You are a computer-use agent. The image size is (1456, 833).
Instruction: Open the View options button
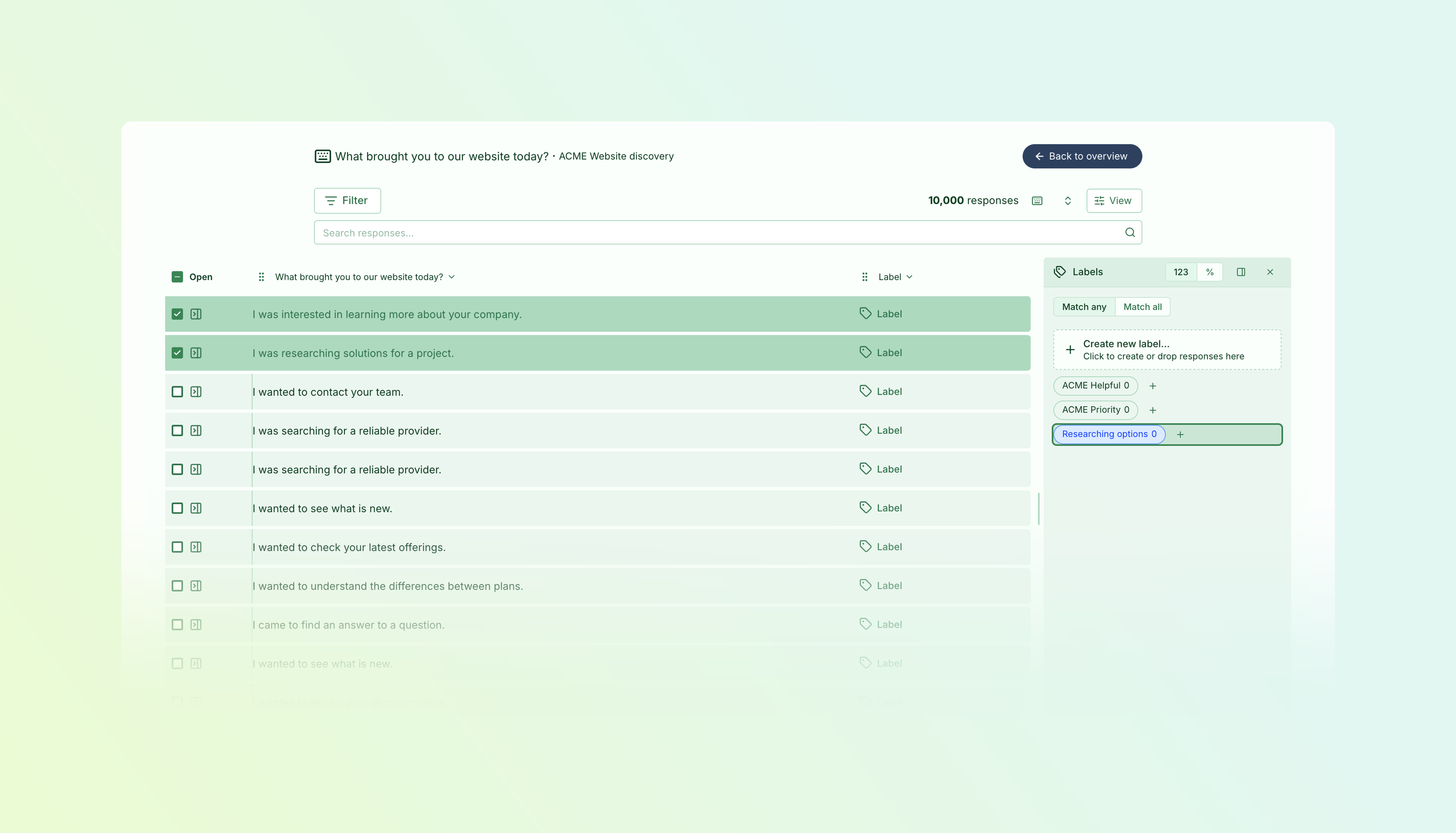(x=1114, y=201)
